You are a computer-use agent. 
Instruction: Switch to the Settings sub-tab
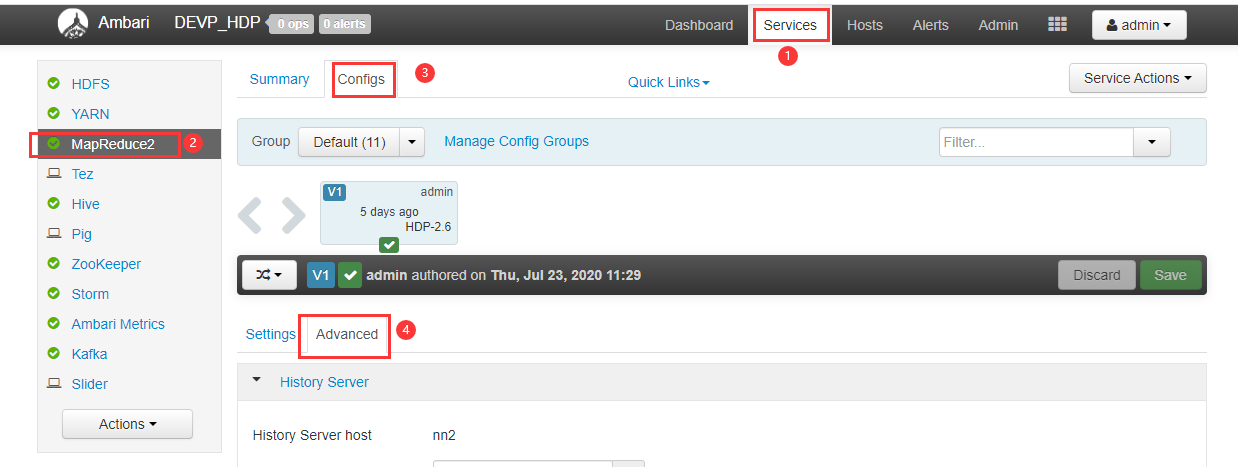[x=270, y=334]
